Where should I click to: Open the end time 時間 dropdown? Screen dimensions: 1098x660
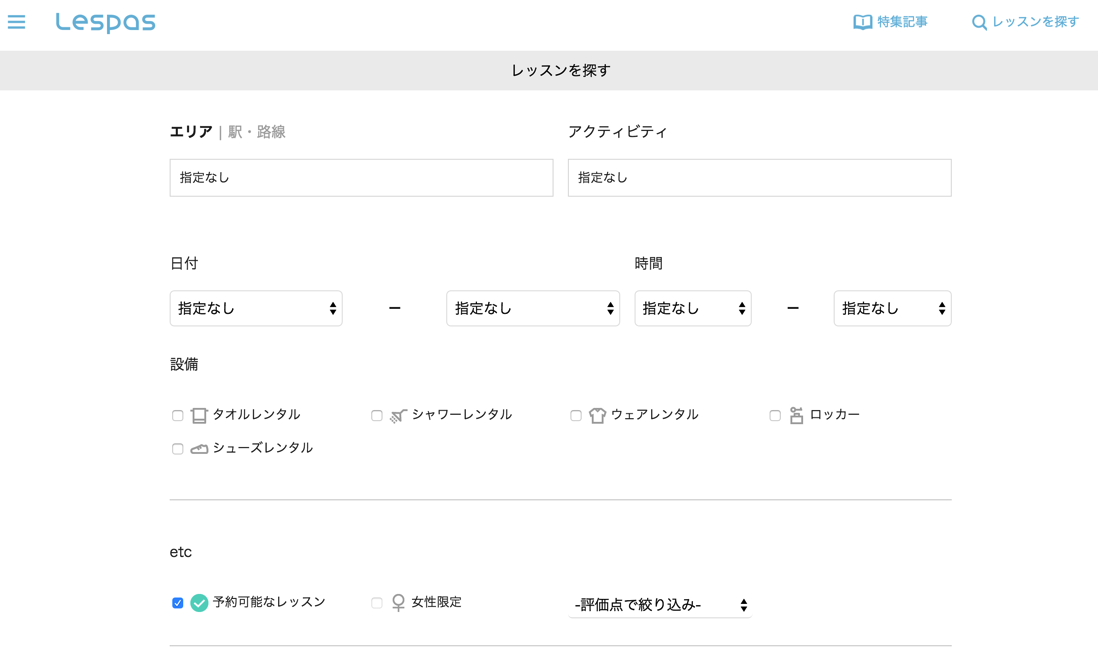tap(893, 308)
